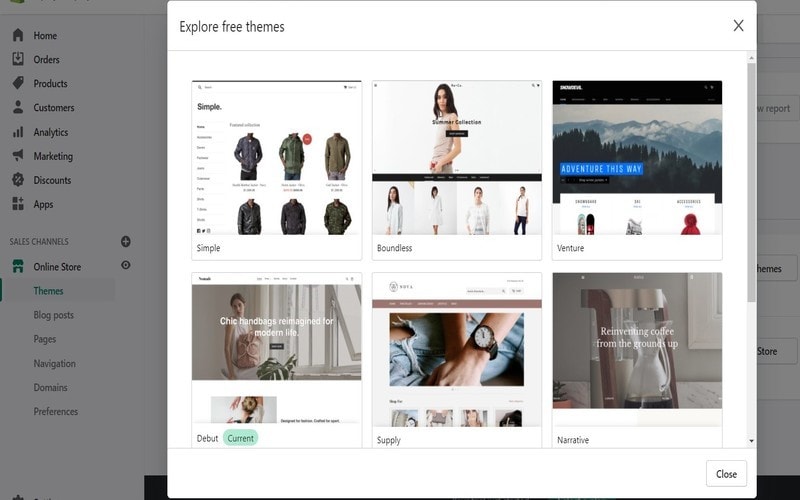
Task: Select the Narrative theme thumbnail
Action: [x=637, y=349]
